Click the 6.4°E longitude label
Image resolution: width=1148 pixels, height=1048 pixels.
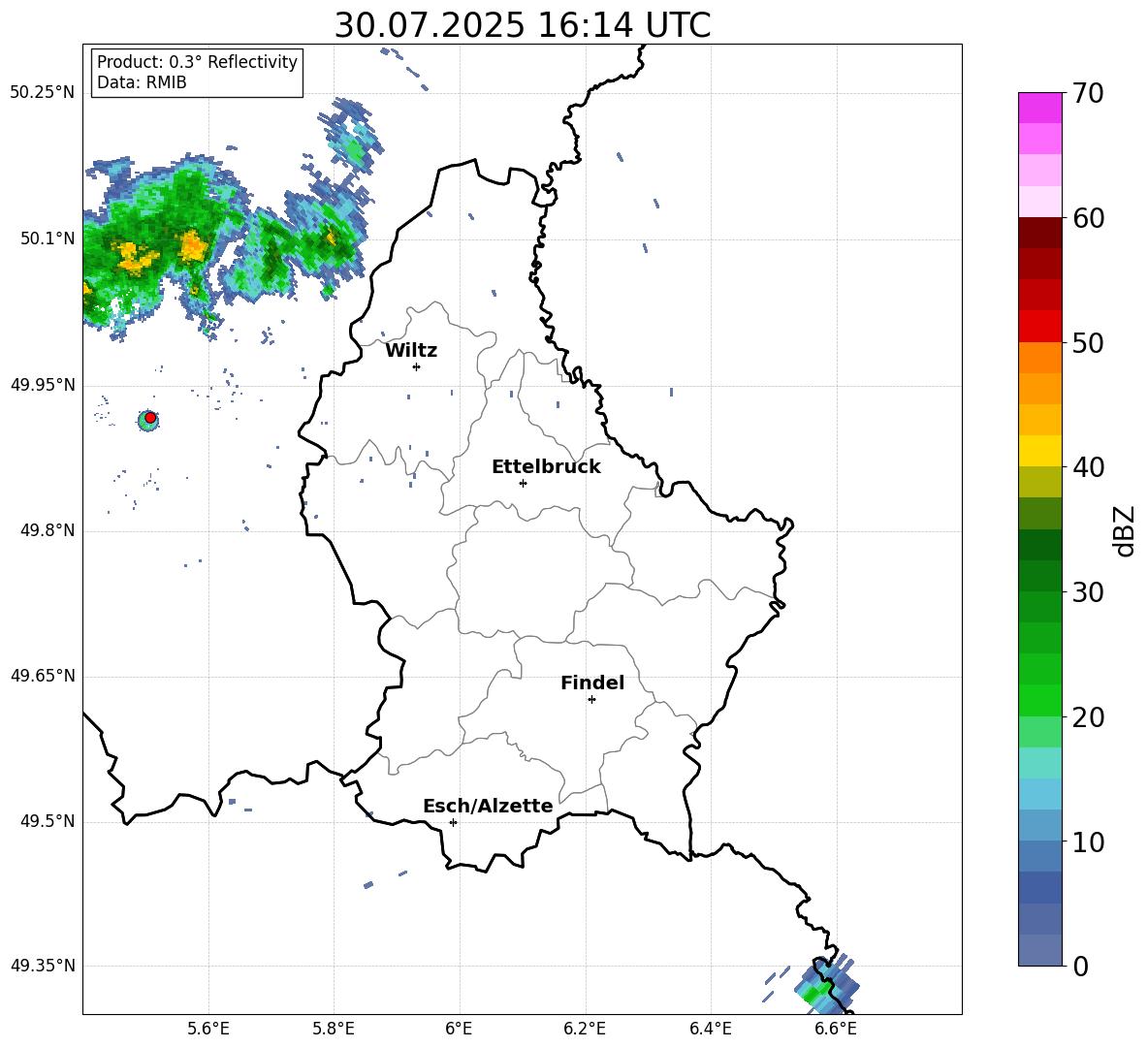click(710, 1029)
